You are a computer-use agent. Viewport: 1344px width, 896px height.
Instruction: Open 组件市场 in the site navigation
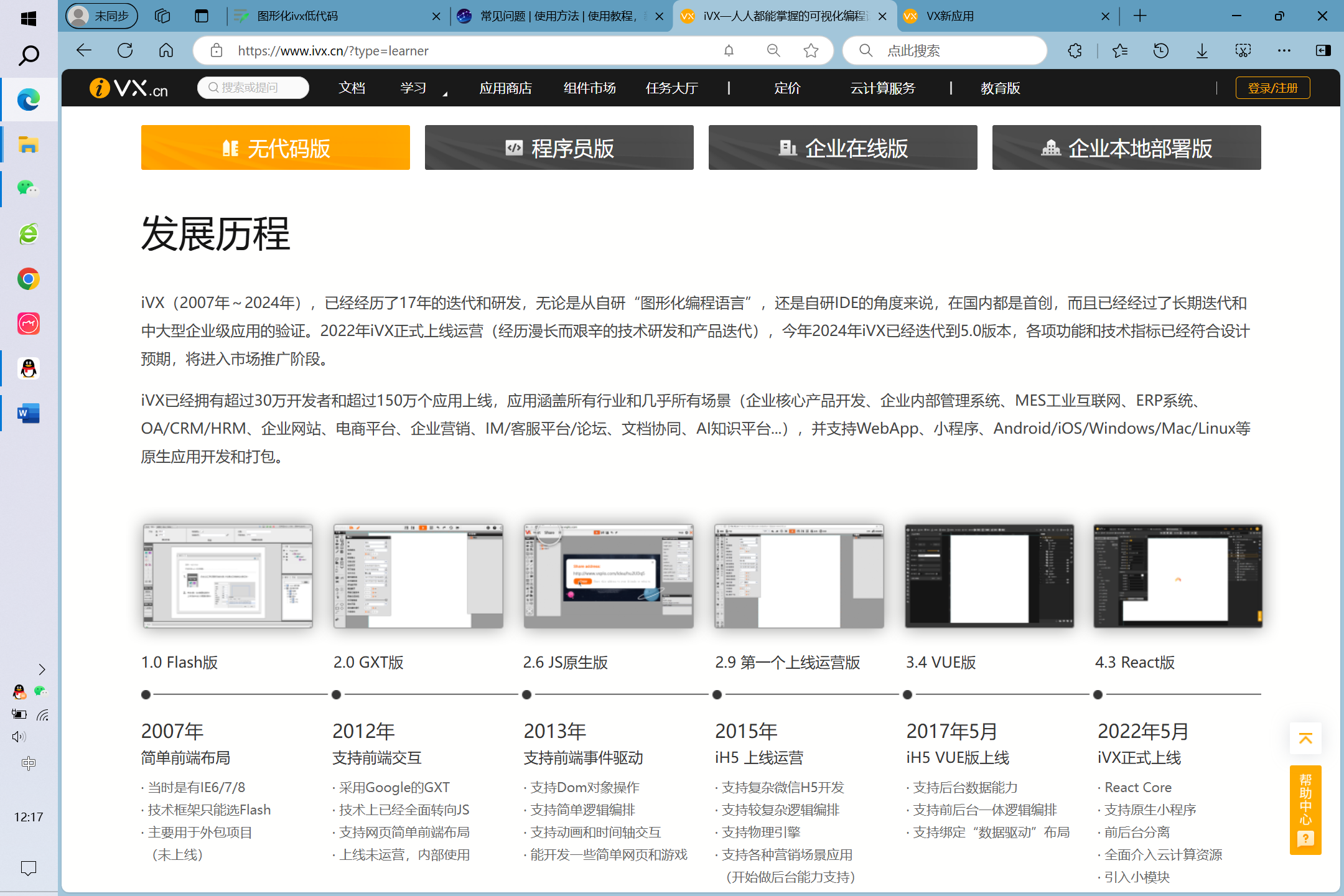click(x=589, y=88)
